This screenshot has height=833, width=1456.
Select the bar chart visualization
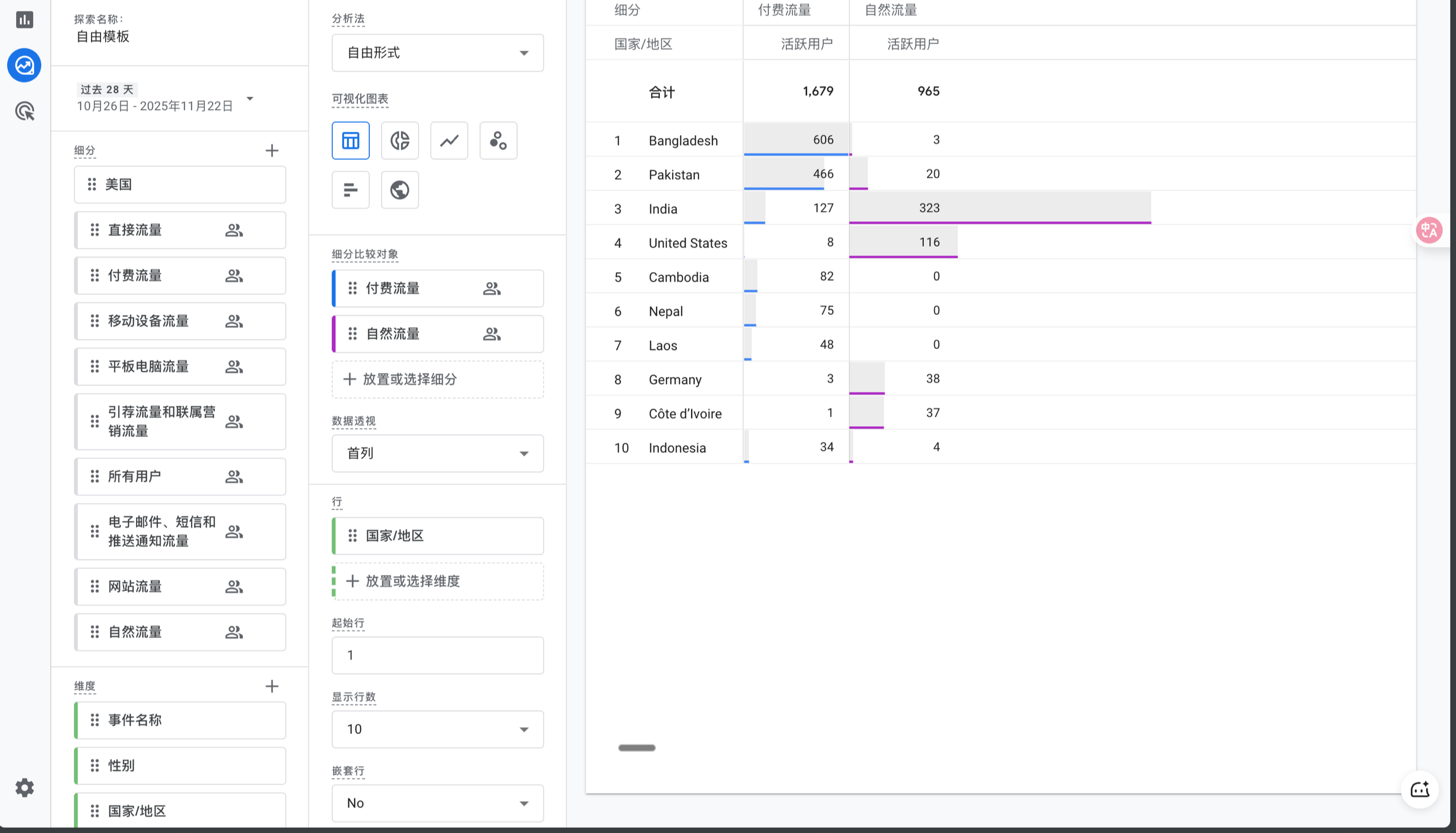coord(350,189)
